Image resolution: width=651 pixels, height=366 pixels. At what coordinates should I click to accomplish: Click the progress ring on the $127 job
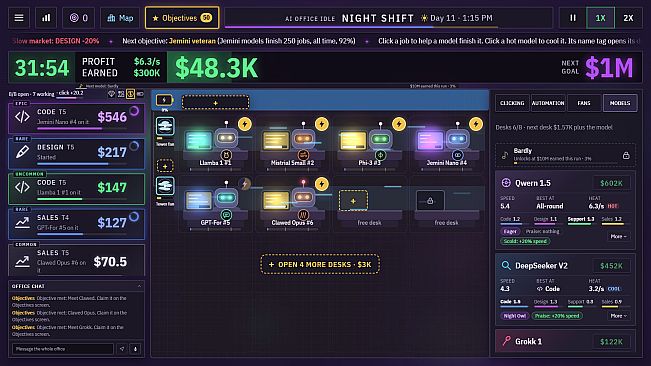point(134,217)
